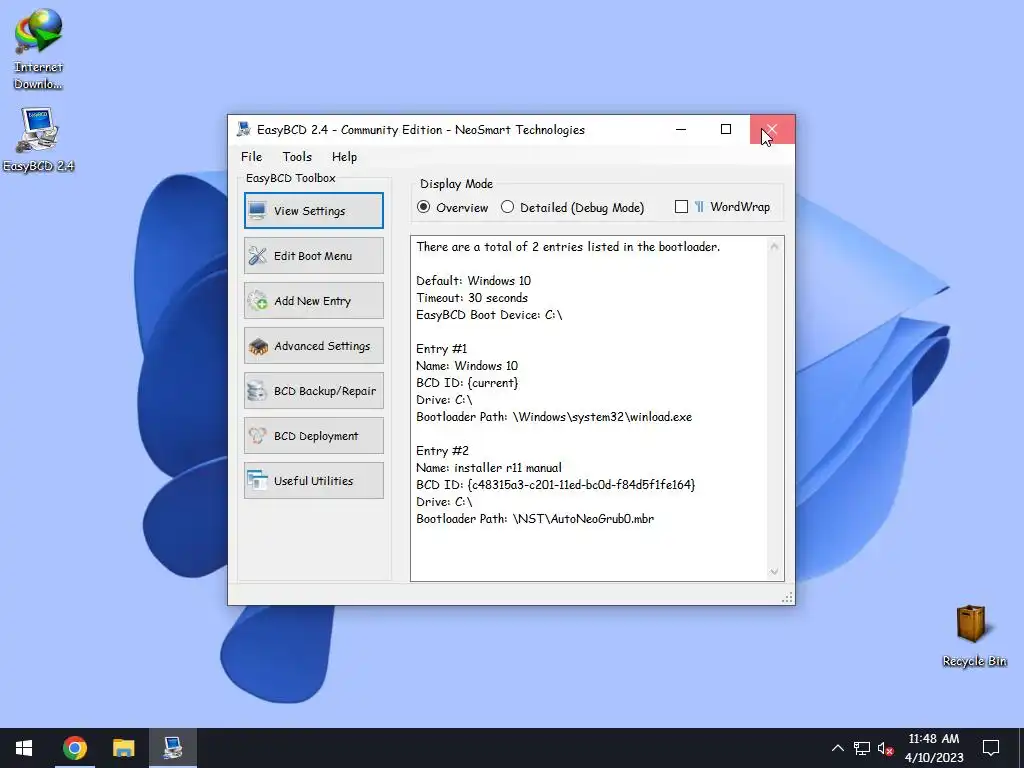Select the EasyBCD 2.4 desktop shortcut
The width and height of the screenshot is (1024, 768).
point(39,140)
